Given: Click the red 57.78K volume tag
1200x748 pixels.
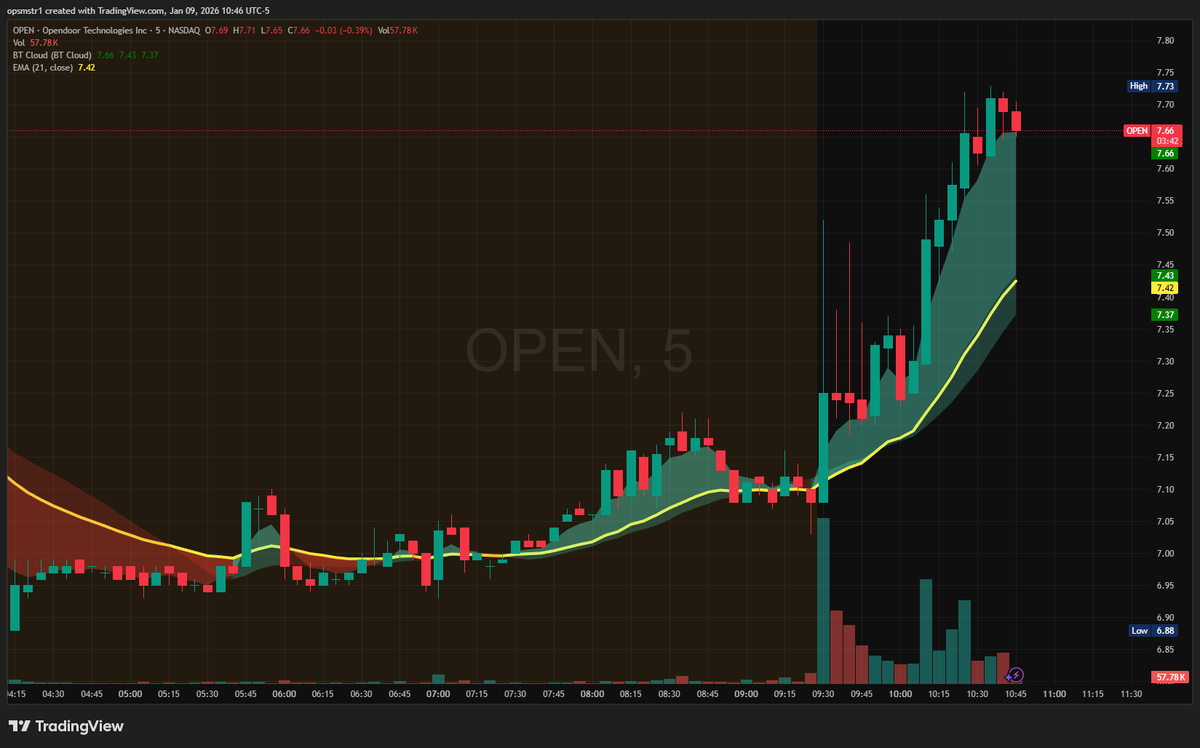Looking at the screenshot, I should pyautogui.click(x=1169, y=677).
